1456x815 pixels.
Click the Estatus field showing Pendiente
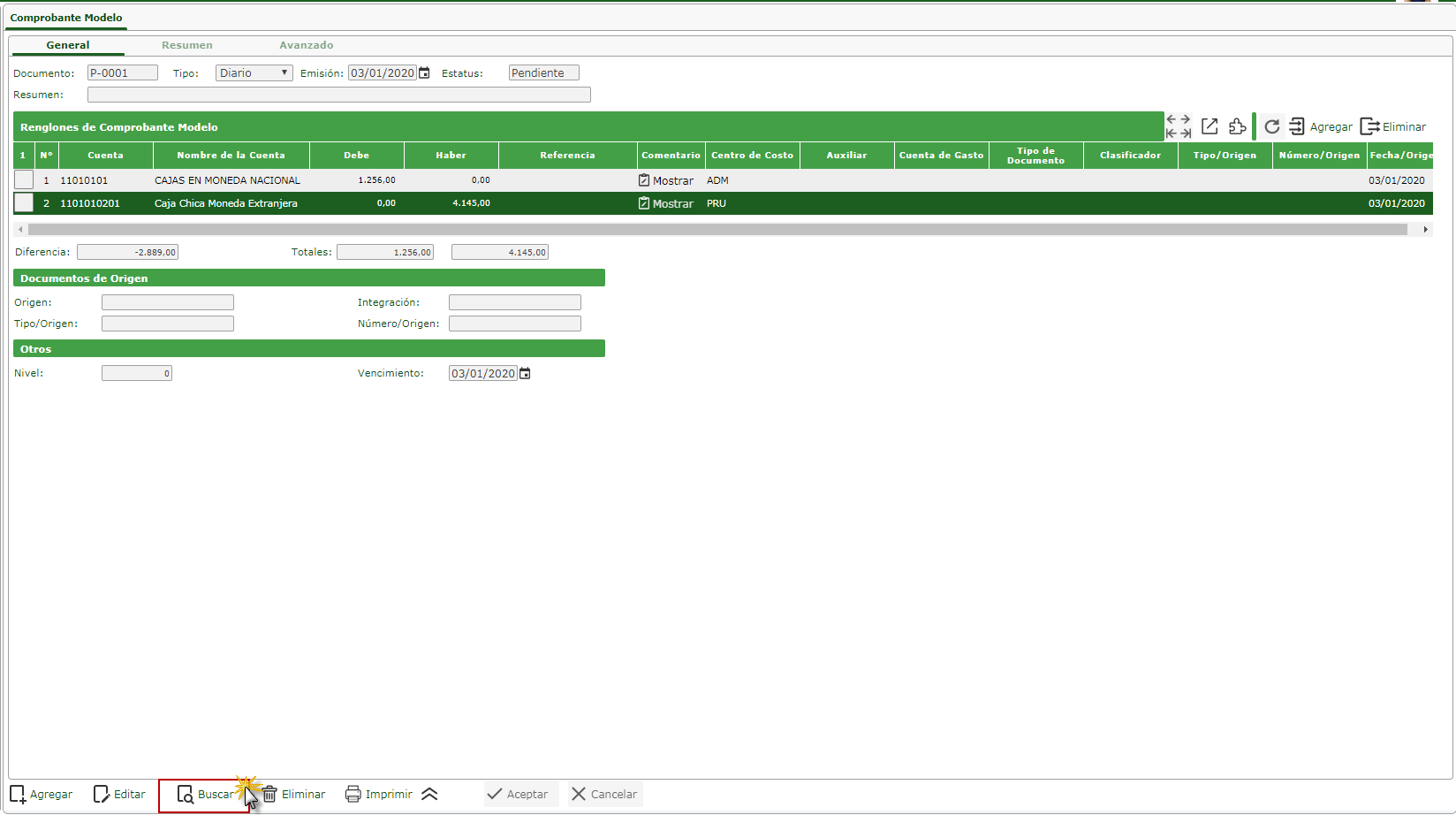544,72
